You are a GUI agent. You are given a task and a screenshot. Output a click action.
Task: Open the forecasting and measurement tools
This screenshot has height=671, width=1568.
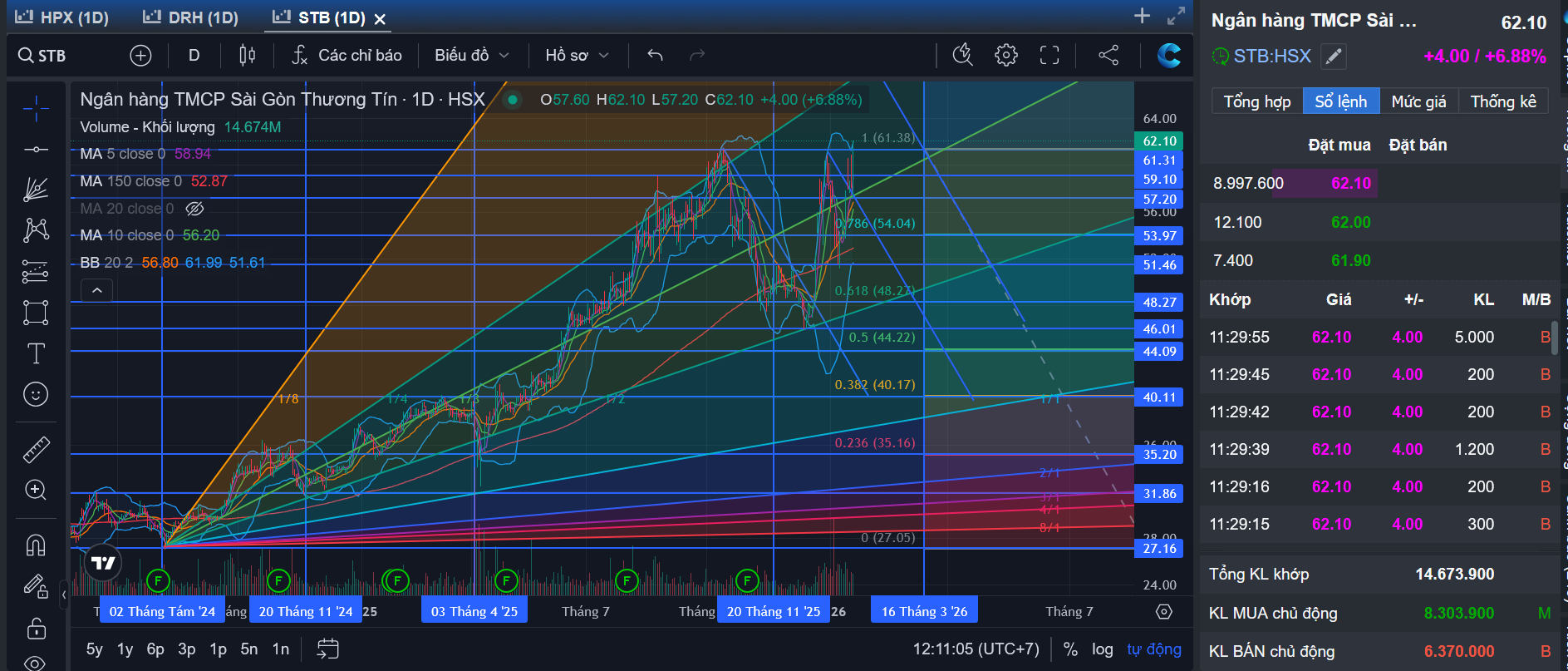click(x=36, y=271)
